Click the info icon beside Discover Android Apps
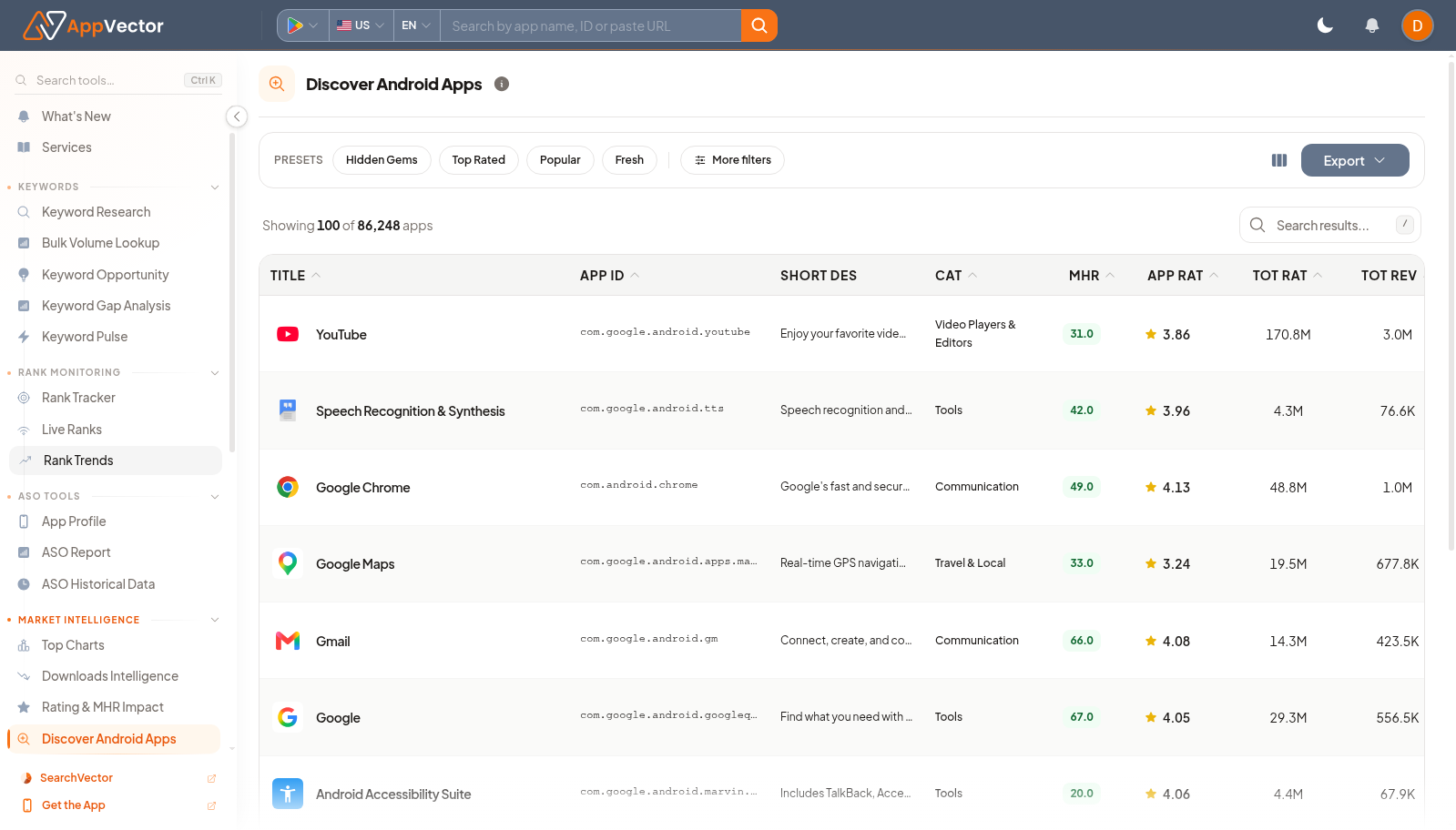 pos(502,84)
